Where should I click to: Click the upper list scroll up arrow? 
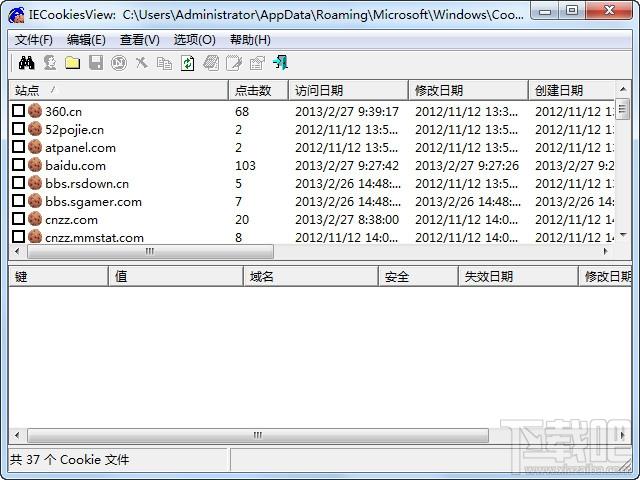point(622,89)
